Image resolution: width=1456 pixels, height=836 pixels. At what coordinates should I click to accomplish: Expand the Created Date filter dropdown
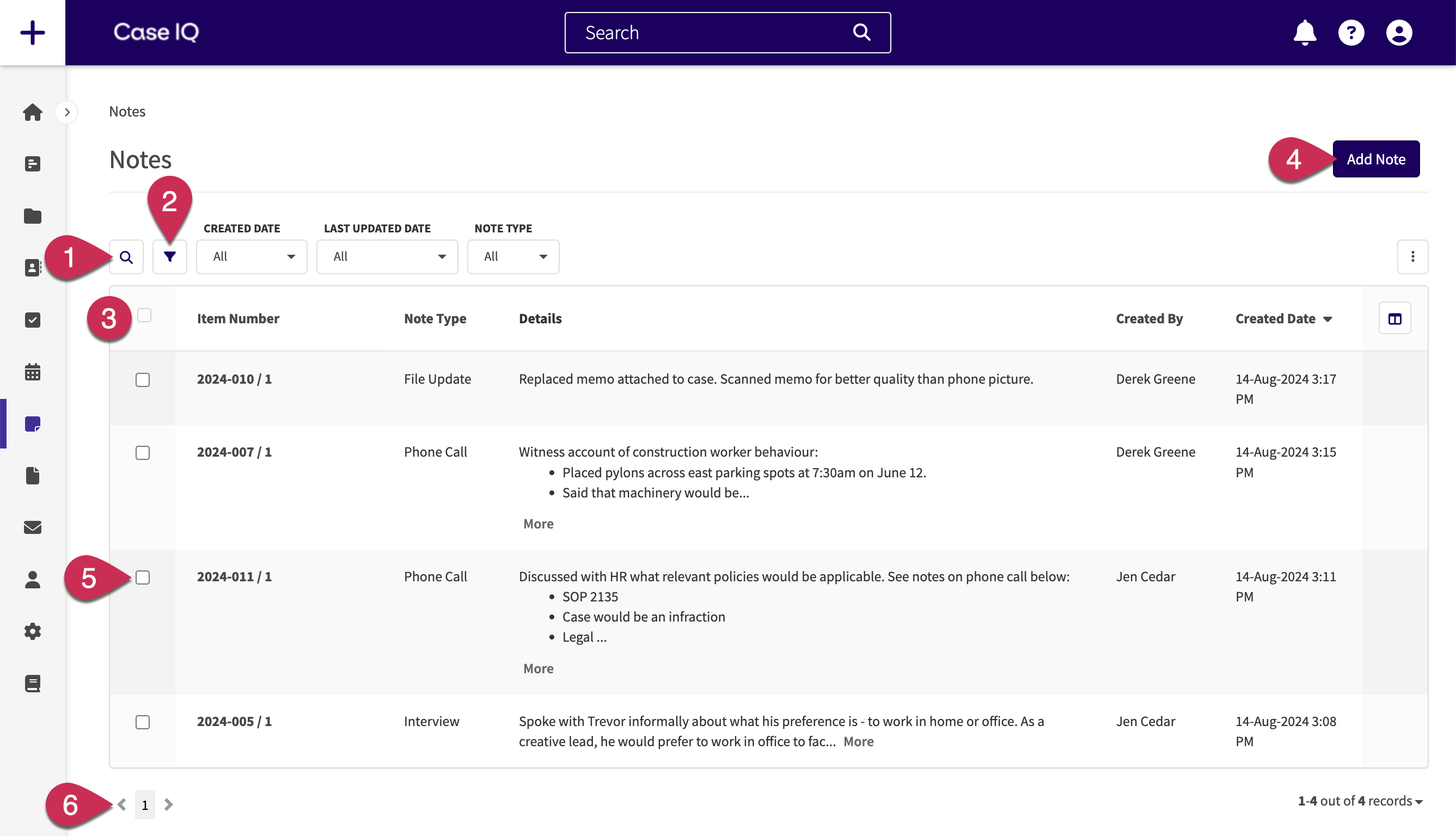tap(253, 256)
